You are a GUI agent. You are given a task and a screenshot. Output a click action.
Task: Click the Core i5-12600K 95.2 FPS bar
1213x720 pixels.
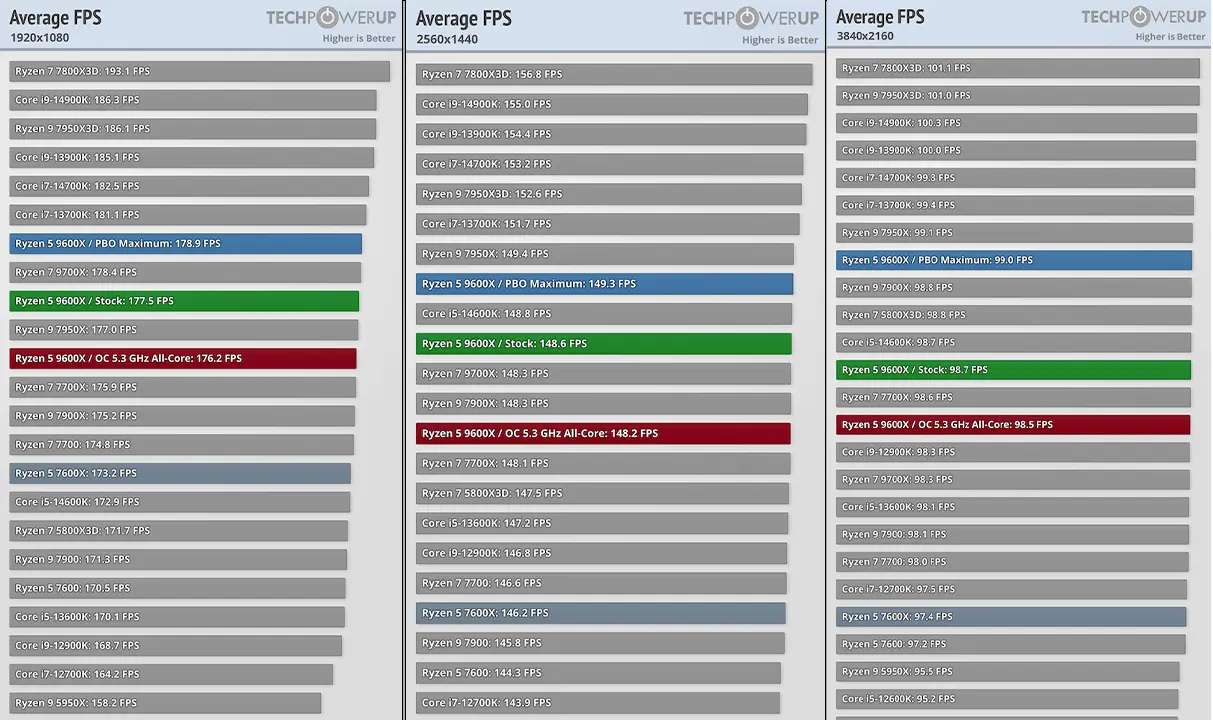[1006, 699]
